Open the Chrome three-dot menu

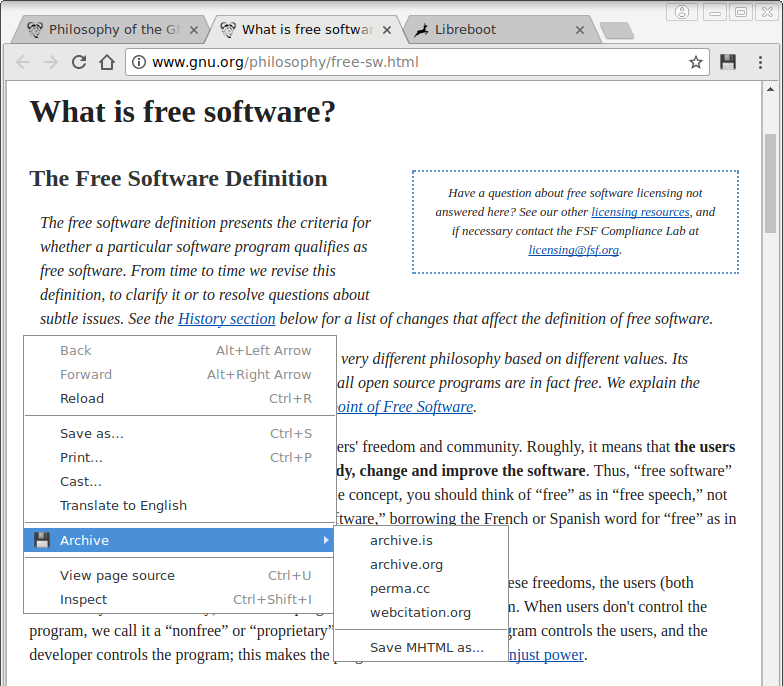[760, 62]
